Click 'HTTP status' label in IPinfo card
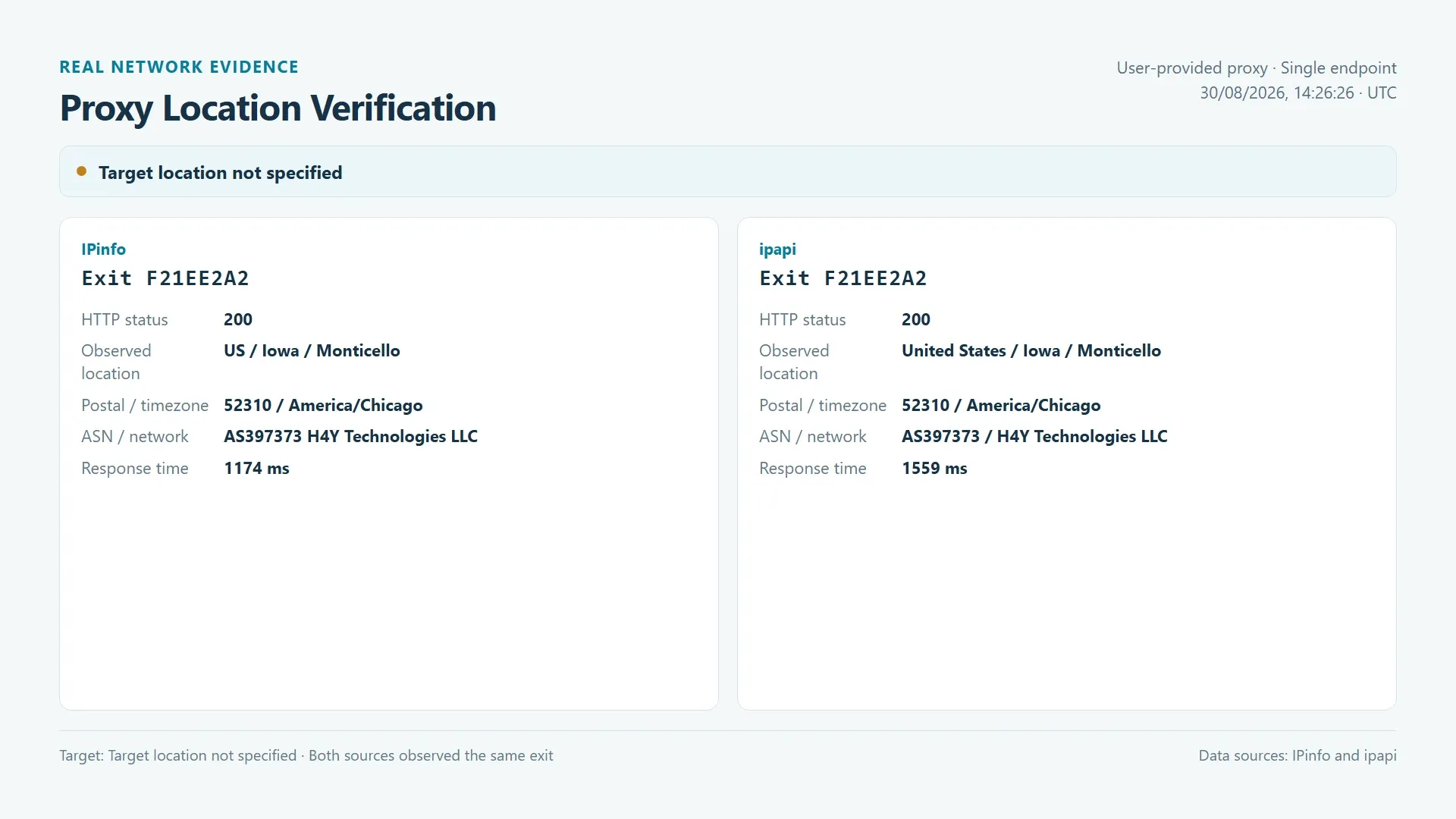This screenshot has height=819, width=1456. 124,320
